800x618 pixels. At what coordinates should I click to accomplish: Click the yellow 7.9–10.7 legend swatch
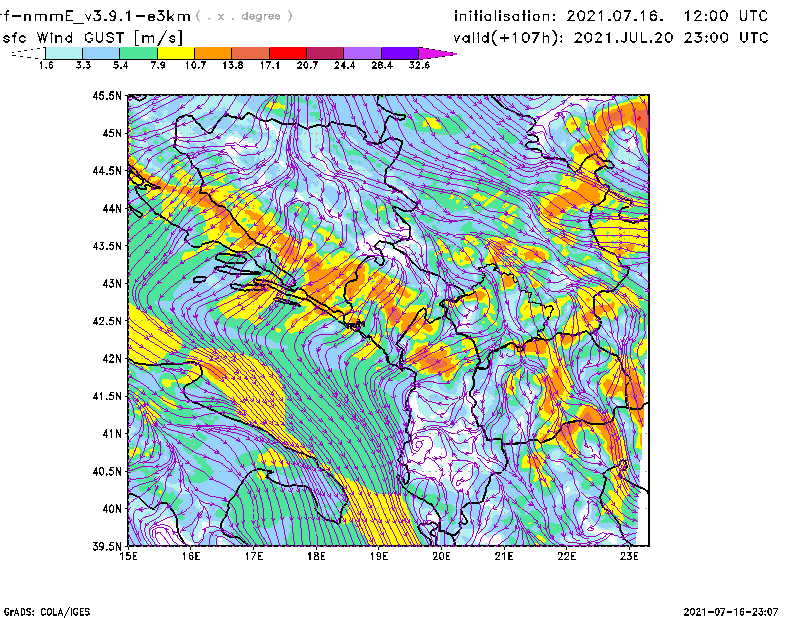pos(176,53)
